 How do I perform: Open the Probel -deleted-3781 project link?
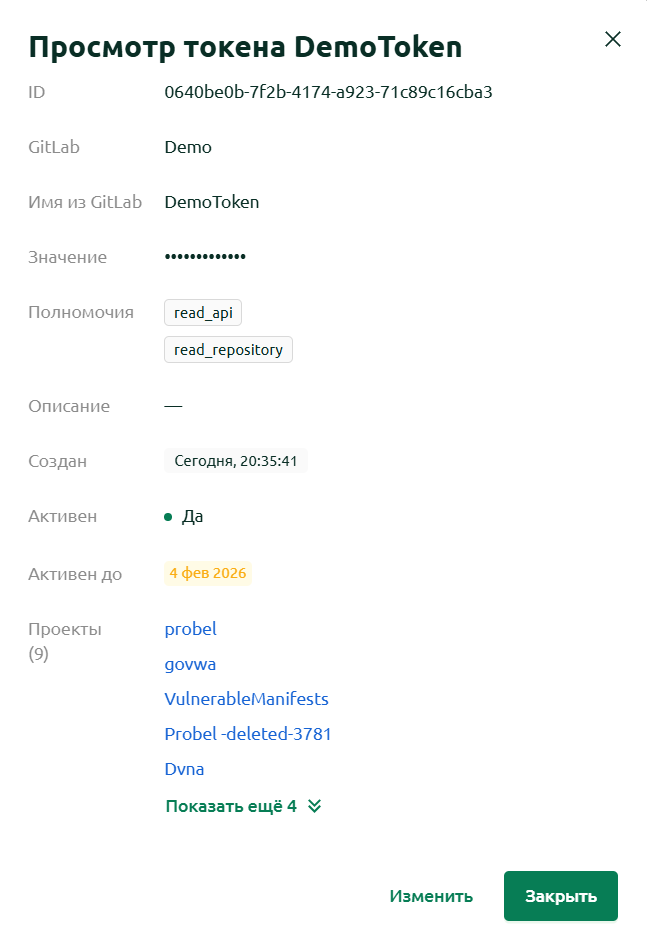[x=248, y=734]
